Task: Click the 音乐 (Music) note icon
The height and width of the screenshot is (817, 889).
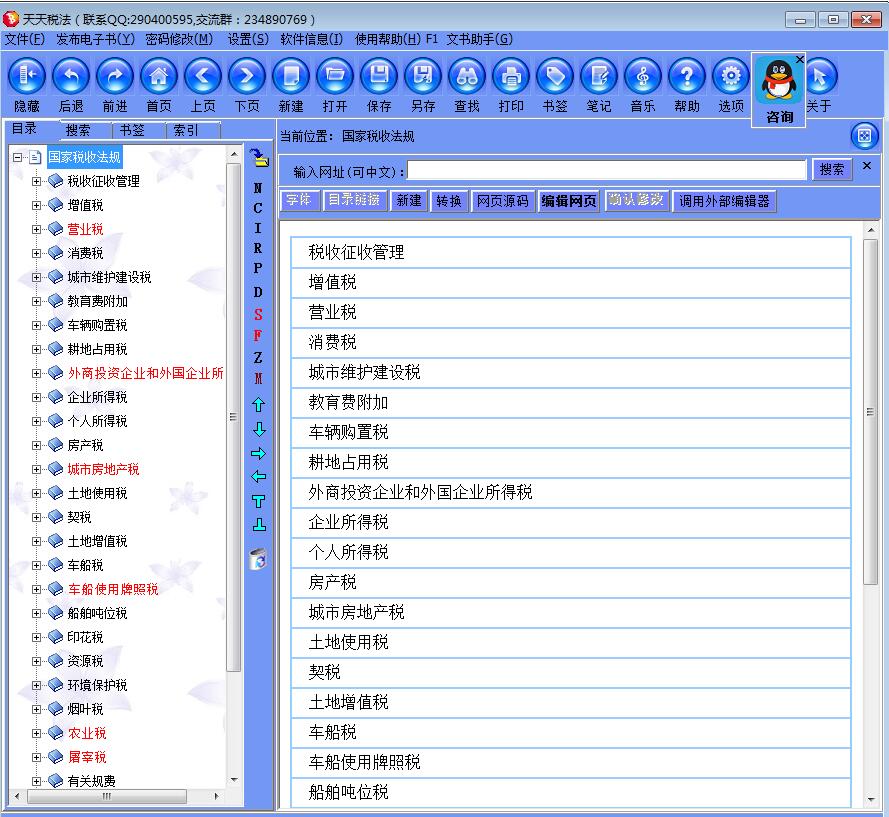Action: (643, 77)
